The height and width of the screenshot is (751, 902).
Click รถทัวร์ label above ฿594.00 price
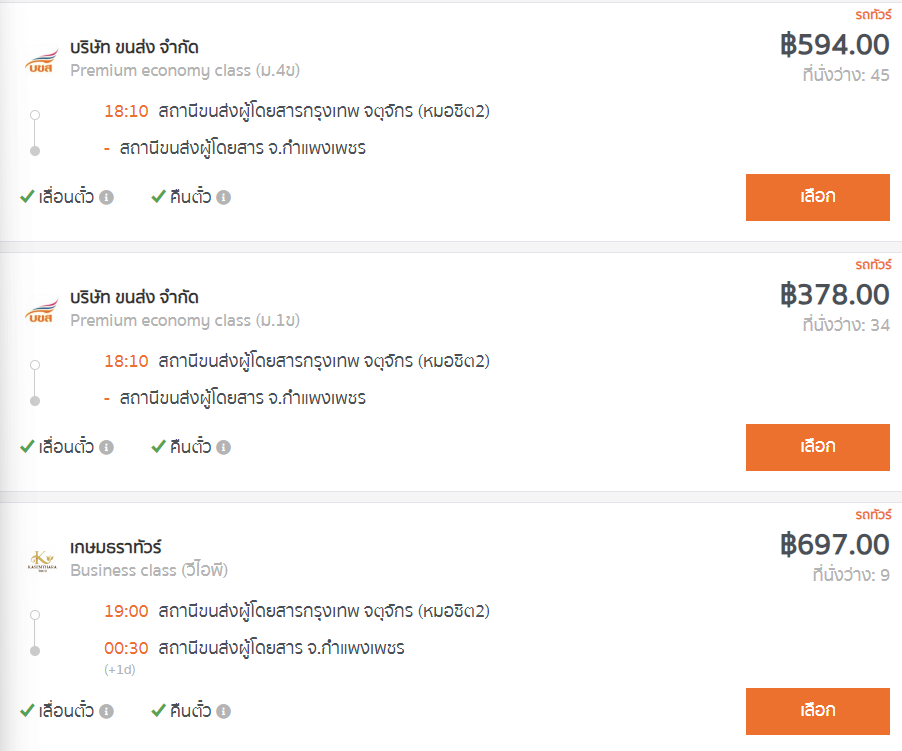tap(873, 14)
